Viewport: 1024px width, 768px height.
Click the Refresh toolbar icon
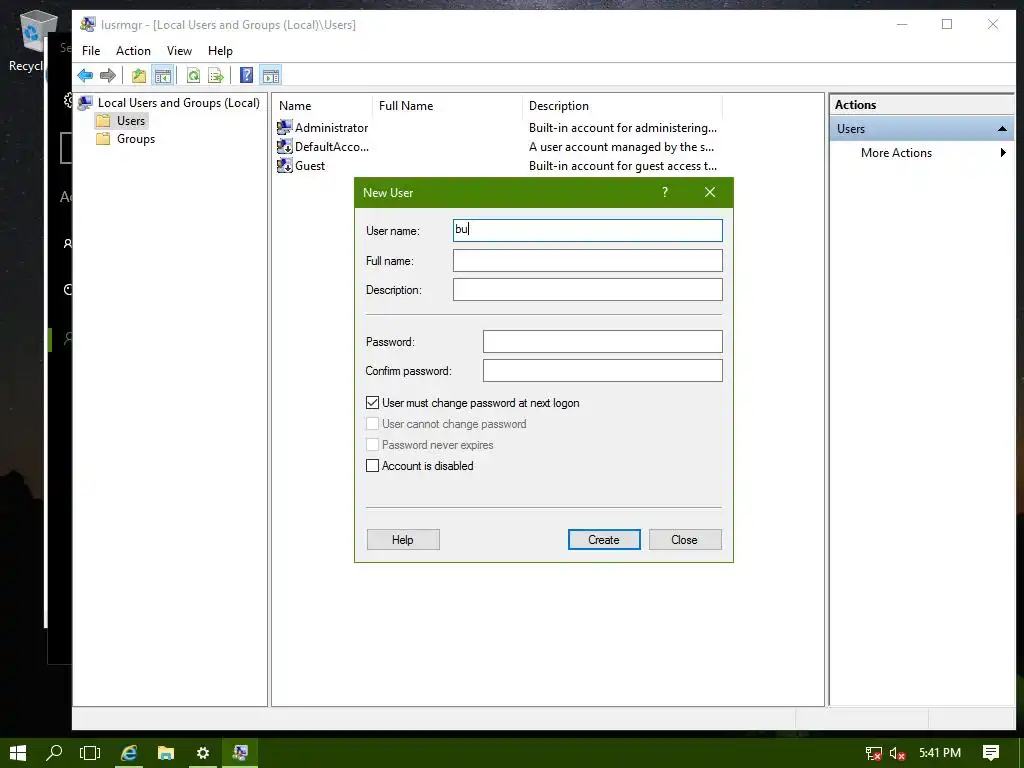coord(193,75)
